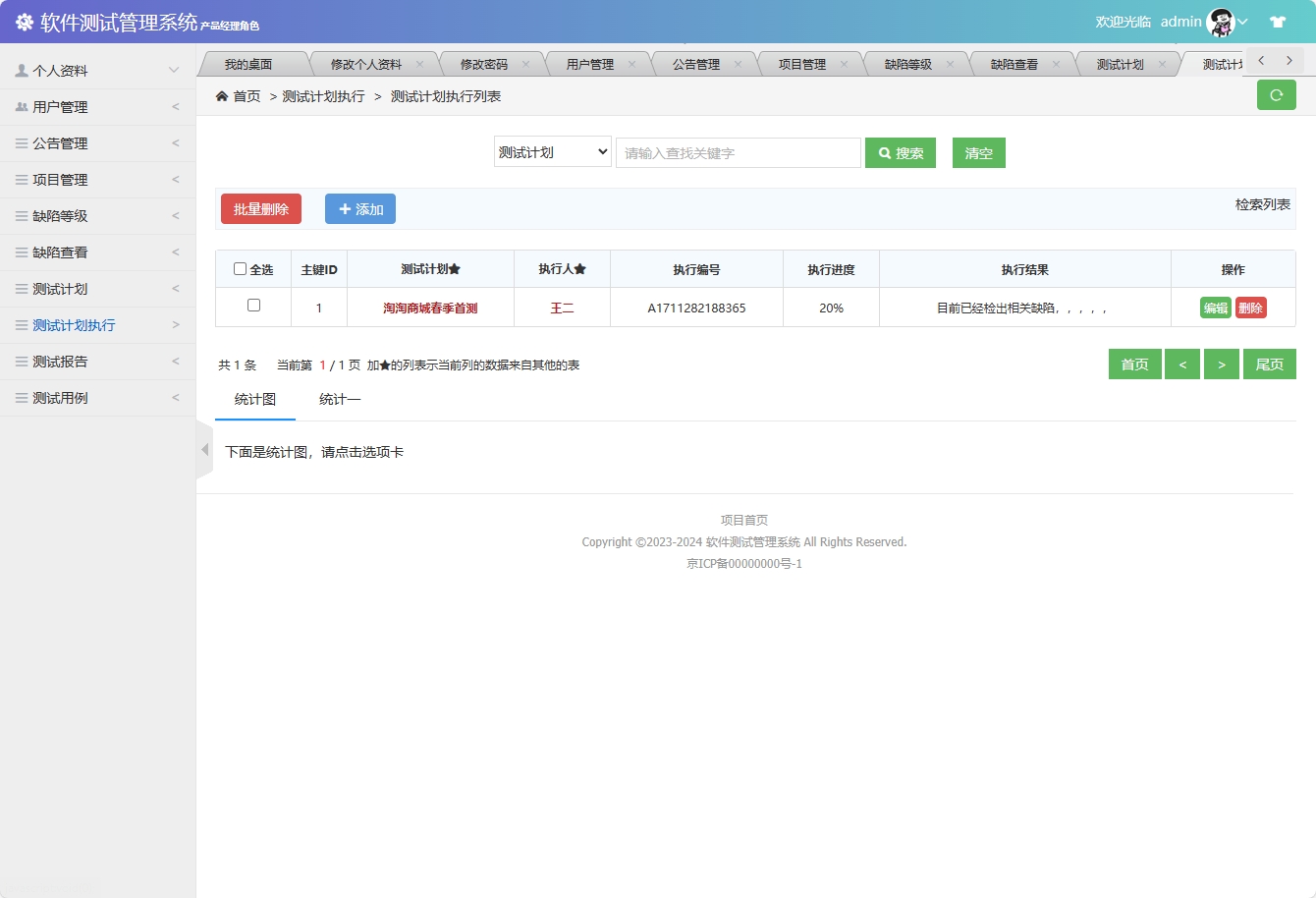1316x898 pixels.
Task: Expand the 项目管理 sidebar section
Action: tap(59, 179)
